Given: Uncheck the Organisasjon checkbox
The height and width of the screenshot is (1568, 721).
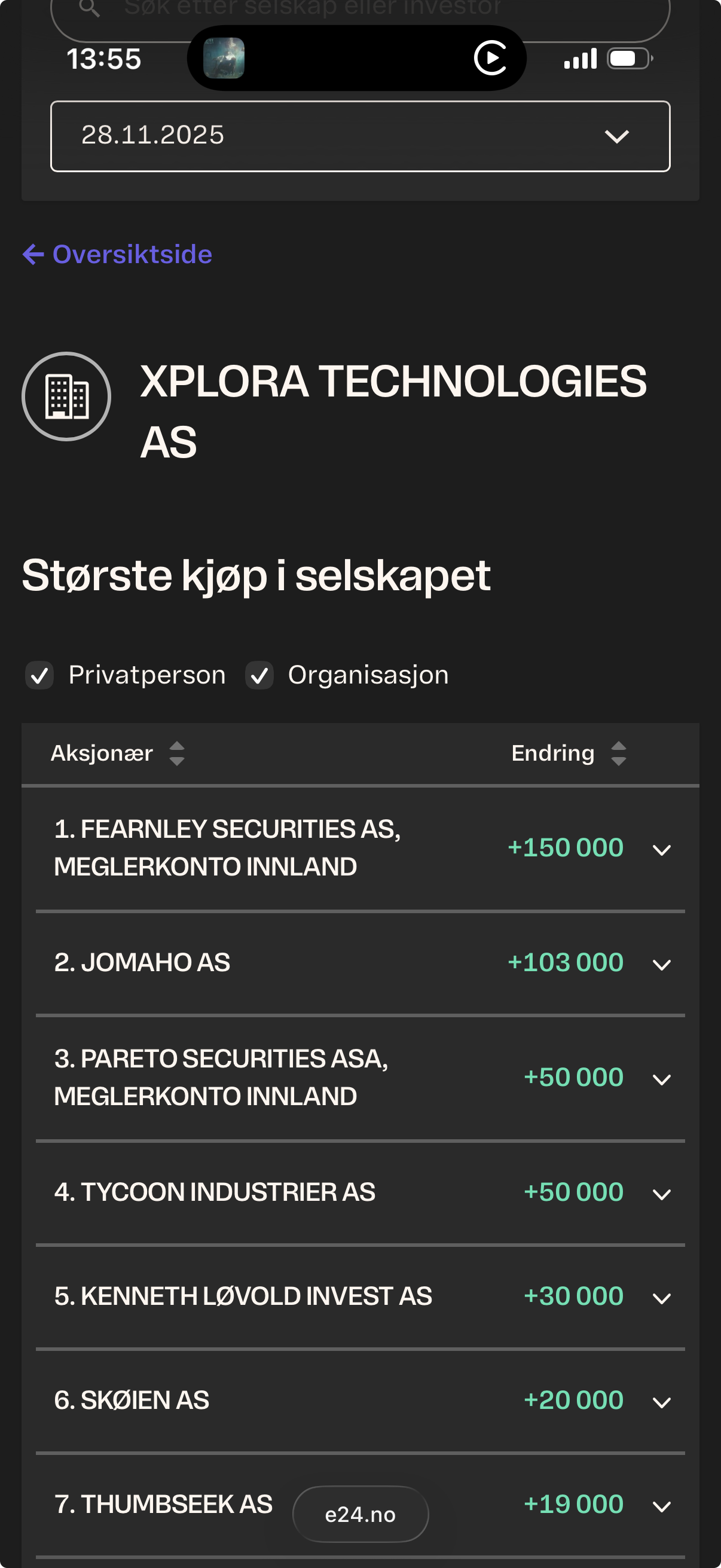Looking at the screenshot, I should pyautogui.click(x=259, y=676).
